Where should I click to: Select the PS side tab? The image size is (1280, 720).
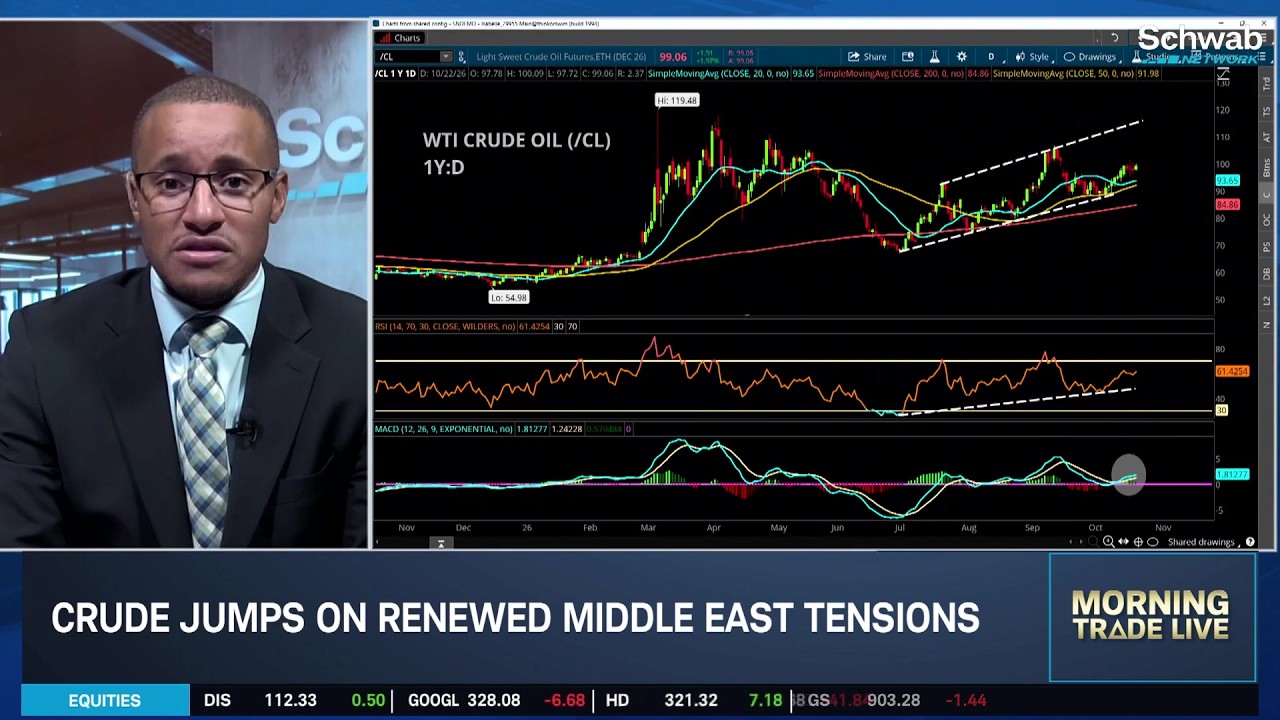(x=1267, y=246)
